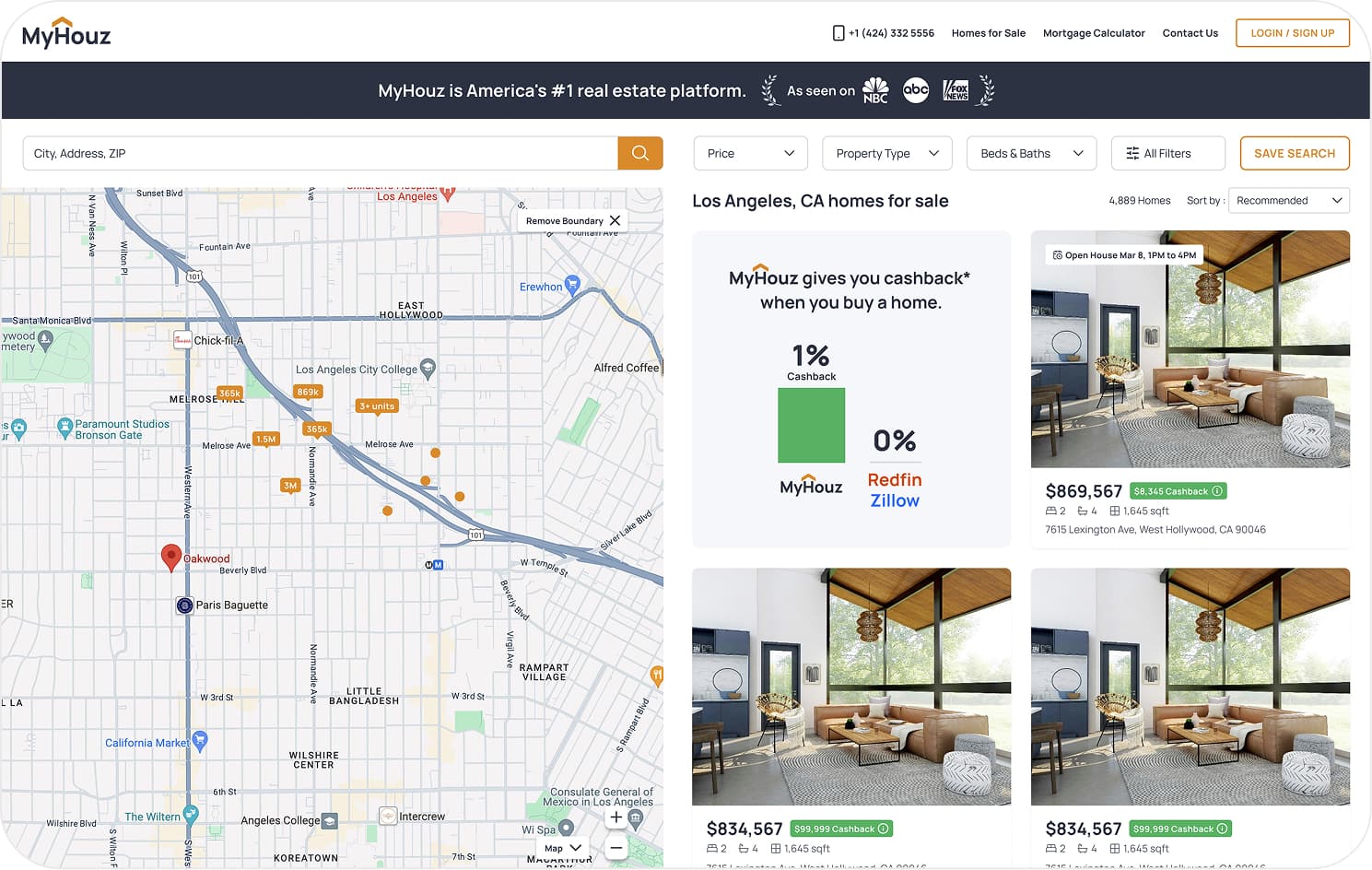Screen dimensions: 1372x870
Task: Click Remove Boundary on the map
Action: (564, 221)
